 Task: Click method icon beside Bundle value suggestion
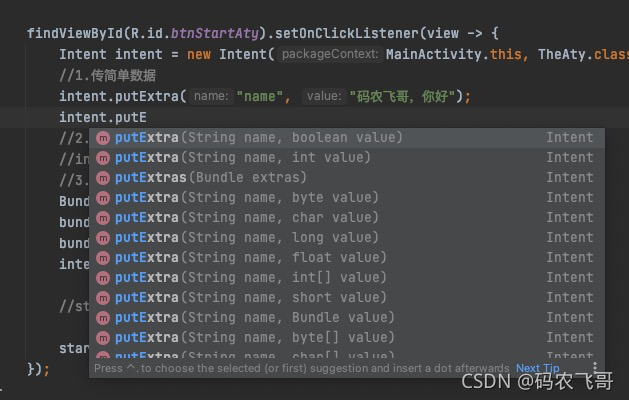click(x=103, y=318)
